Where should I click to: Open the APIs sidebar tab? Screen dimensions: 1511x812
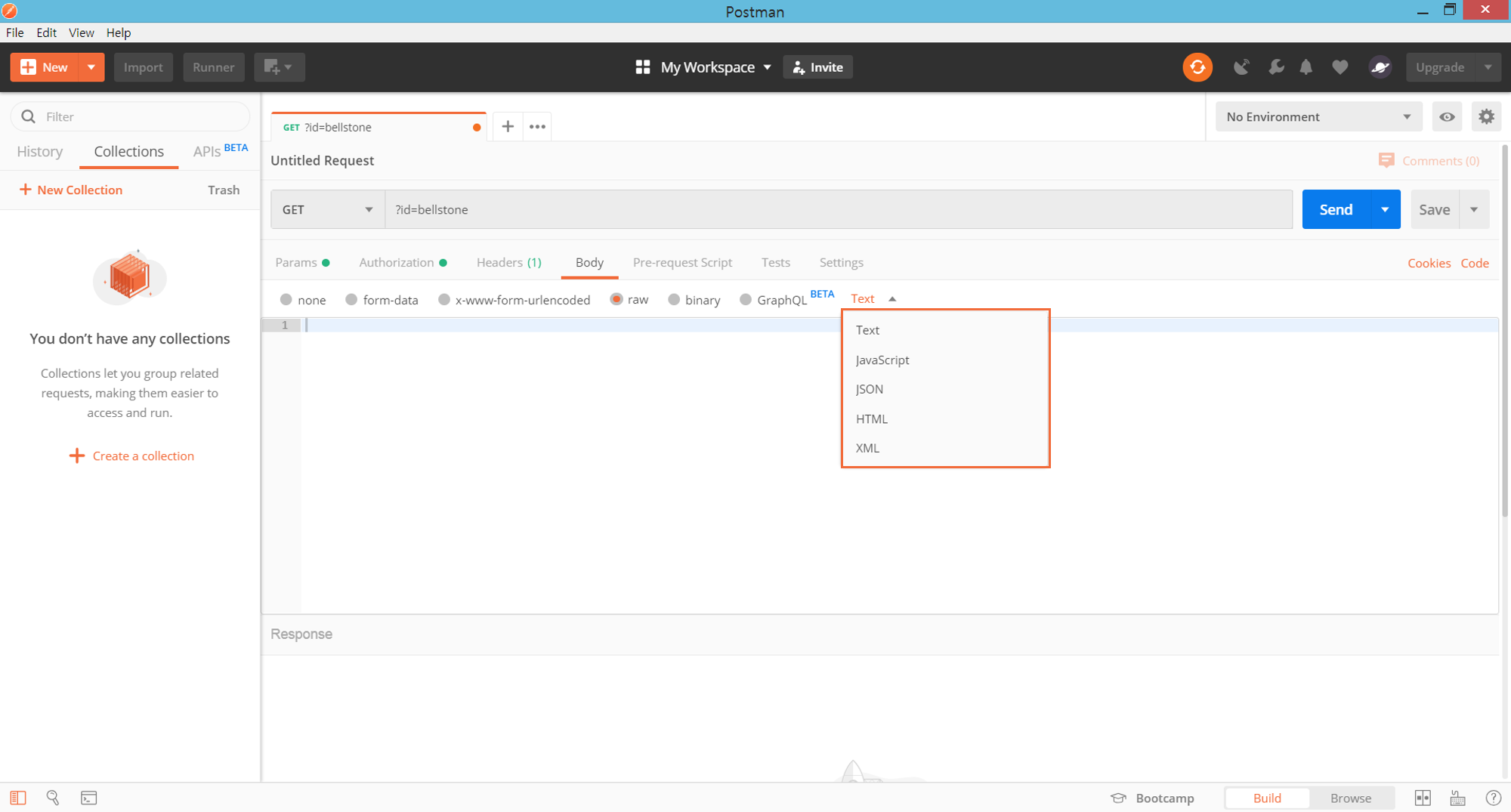[x=220, y=151]
